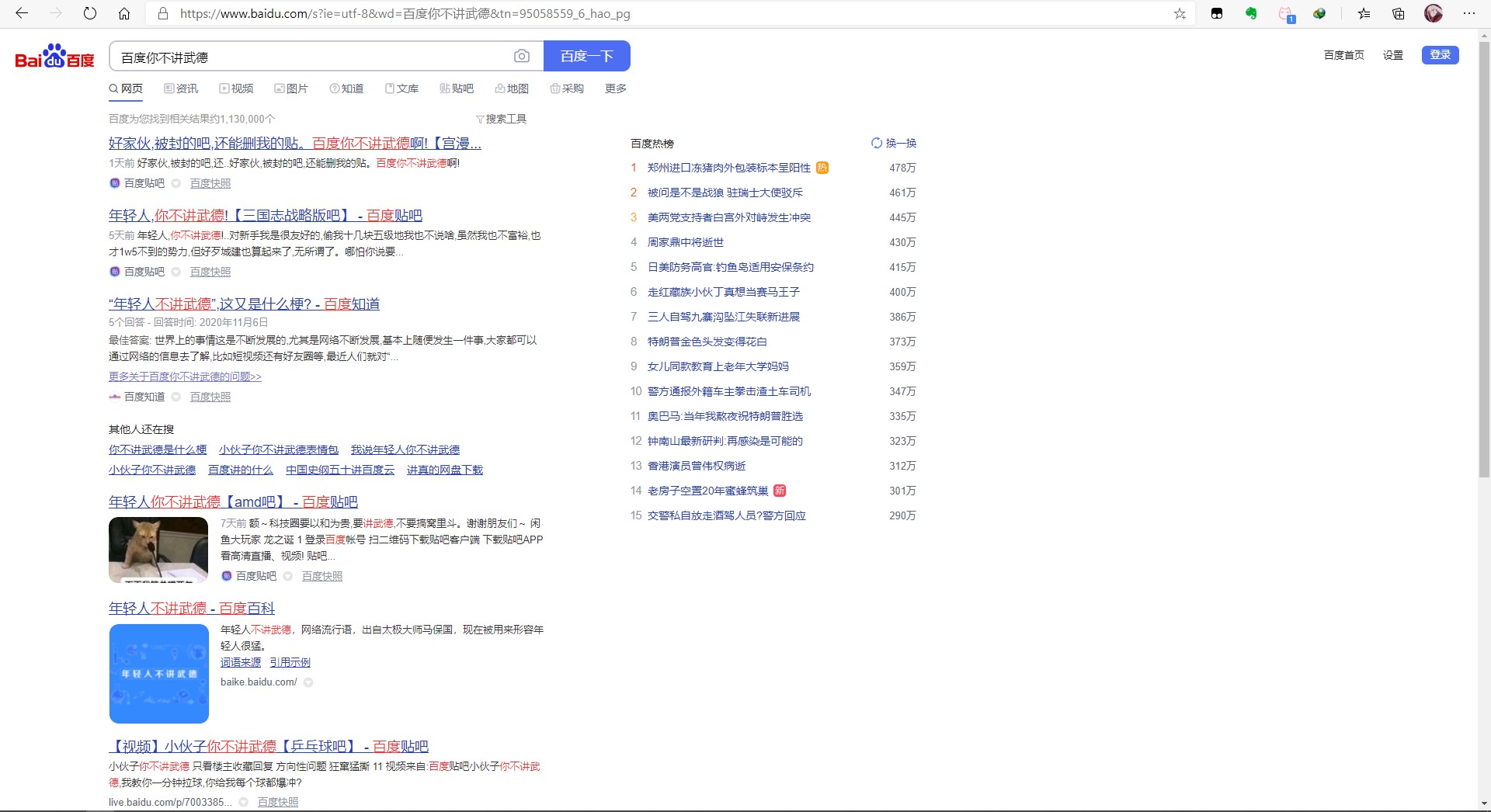Viewport: 1491px width, 812px height.
Task: Click the globe extension icon in toolbar
Action: (1319, 13)
